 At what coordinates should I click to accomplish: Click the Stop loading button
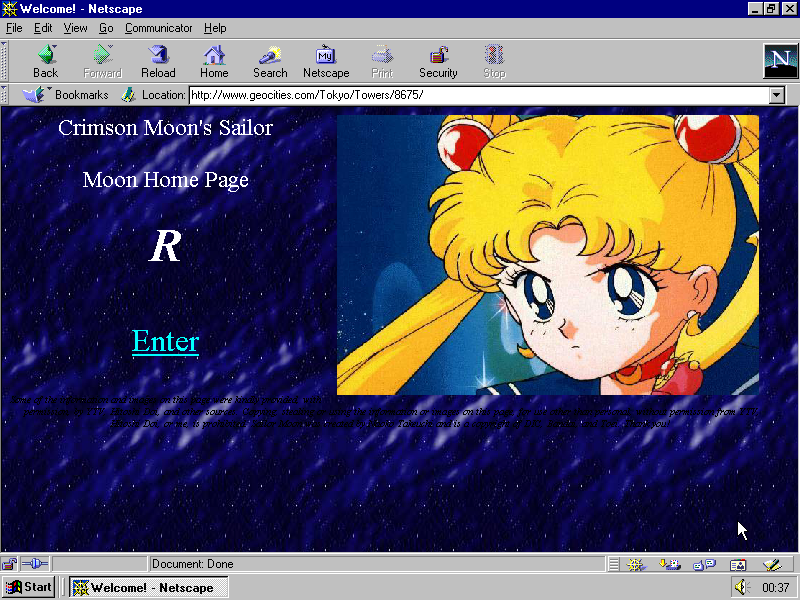[x=494, y=61]
